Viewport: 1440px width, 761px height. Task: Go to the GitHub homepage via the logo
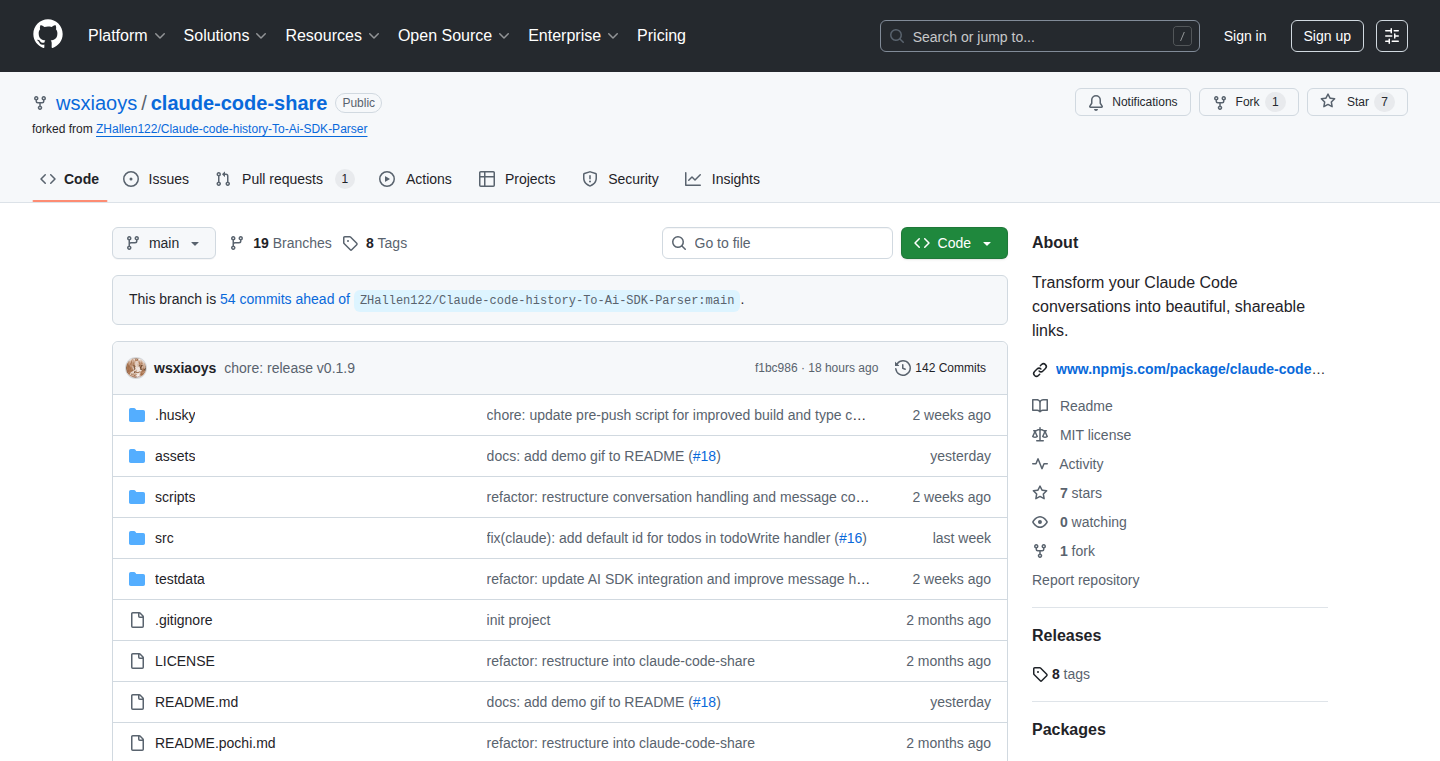(x=48, y=35)
